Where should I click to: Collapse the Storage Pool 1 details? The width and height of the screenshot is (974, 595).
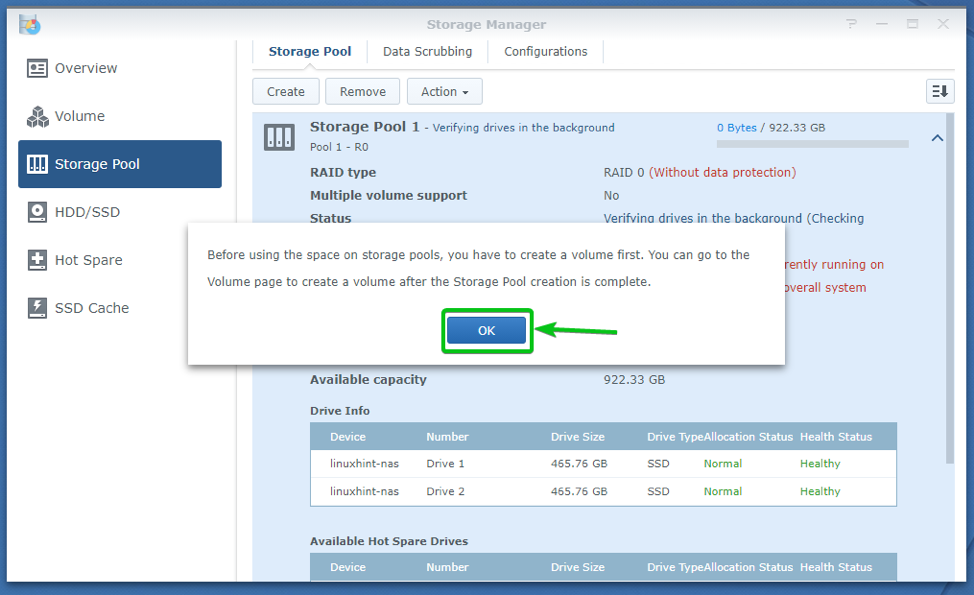click(x=937, y=138)
